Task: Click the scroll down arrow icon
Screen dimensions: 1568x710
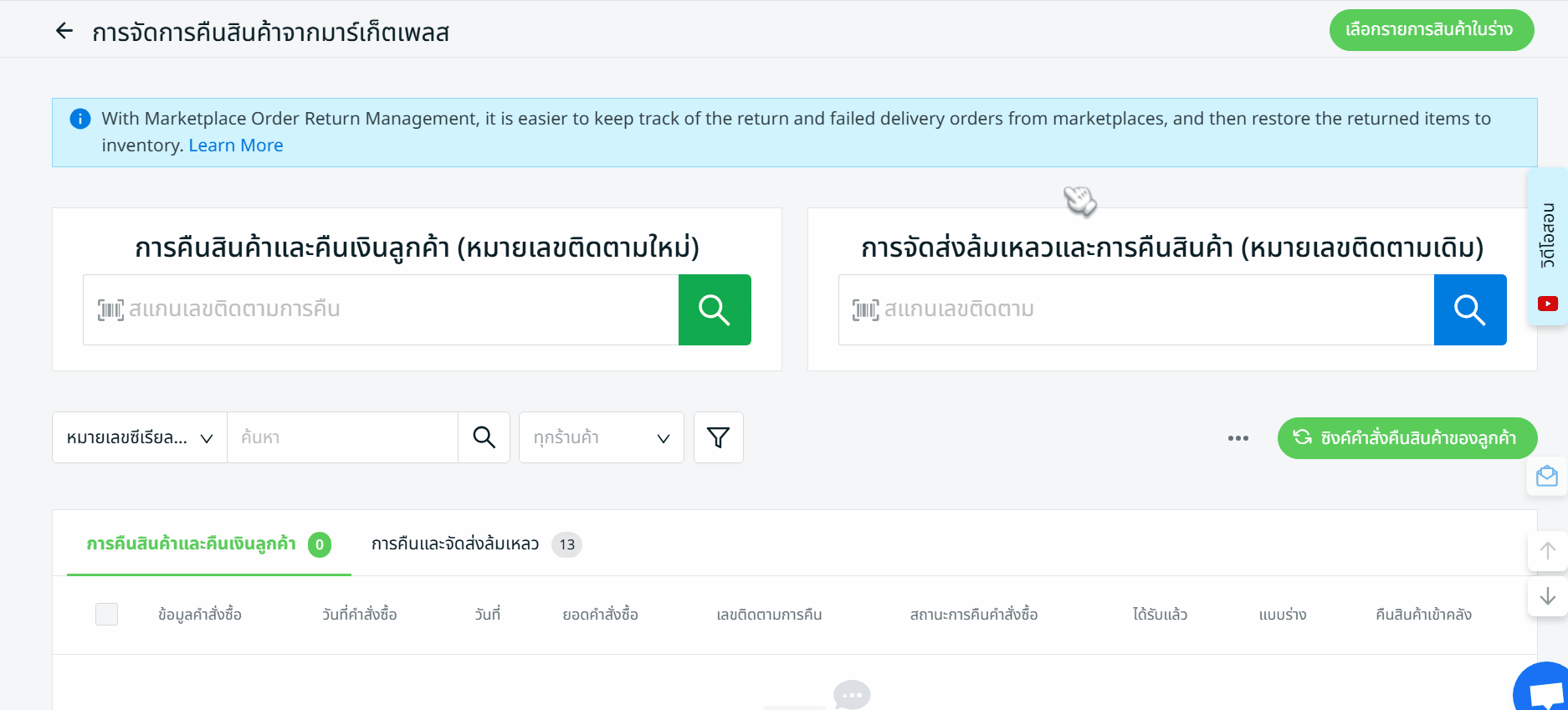Action: pyautogui.click(x=1547, y=595)
